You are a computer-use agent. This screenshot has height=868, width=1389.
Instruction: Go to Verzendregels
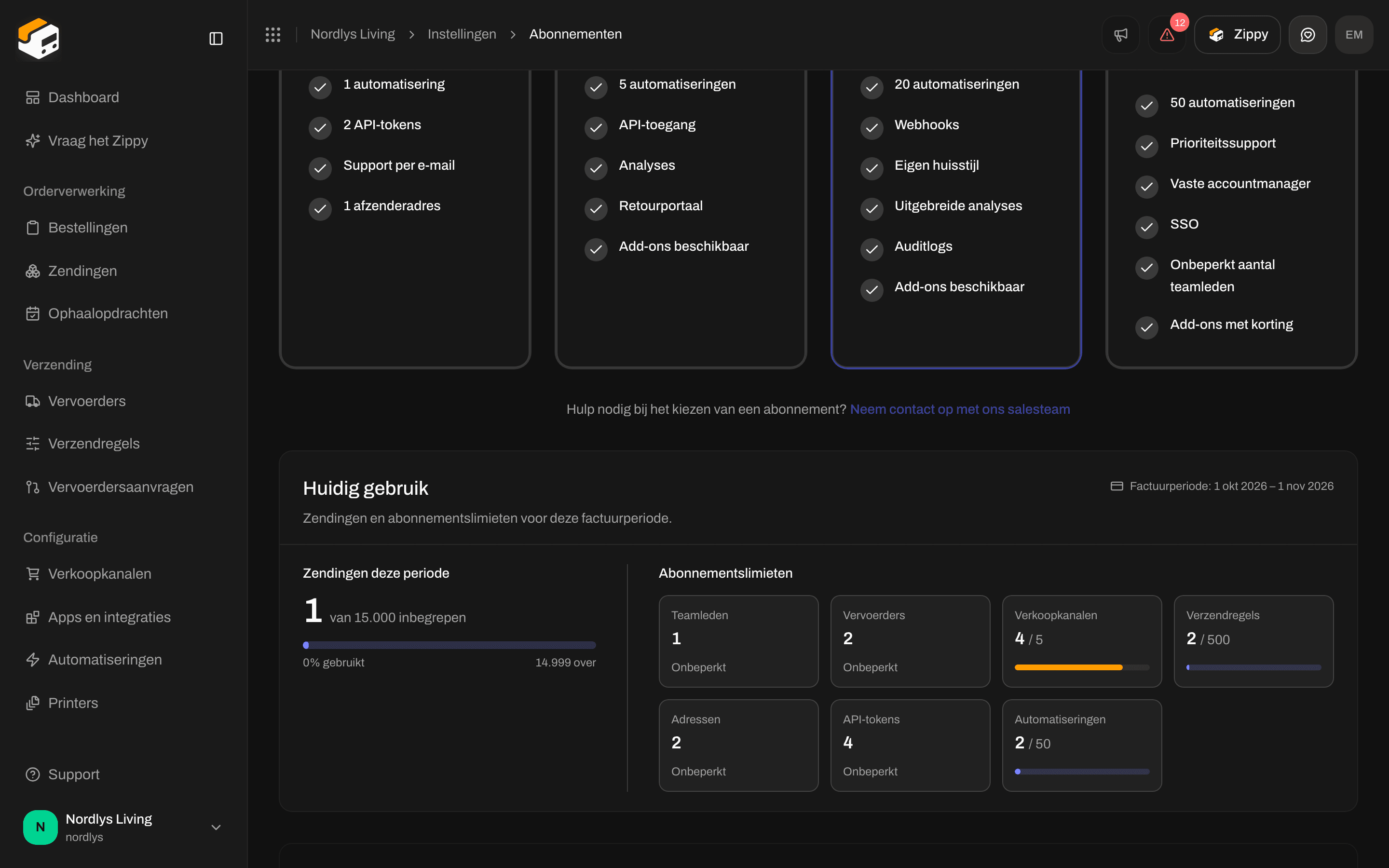click(123, 444)
